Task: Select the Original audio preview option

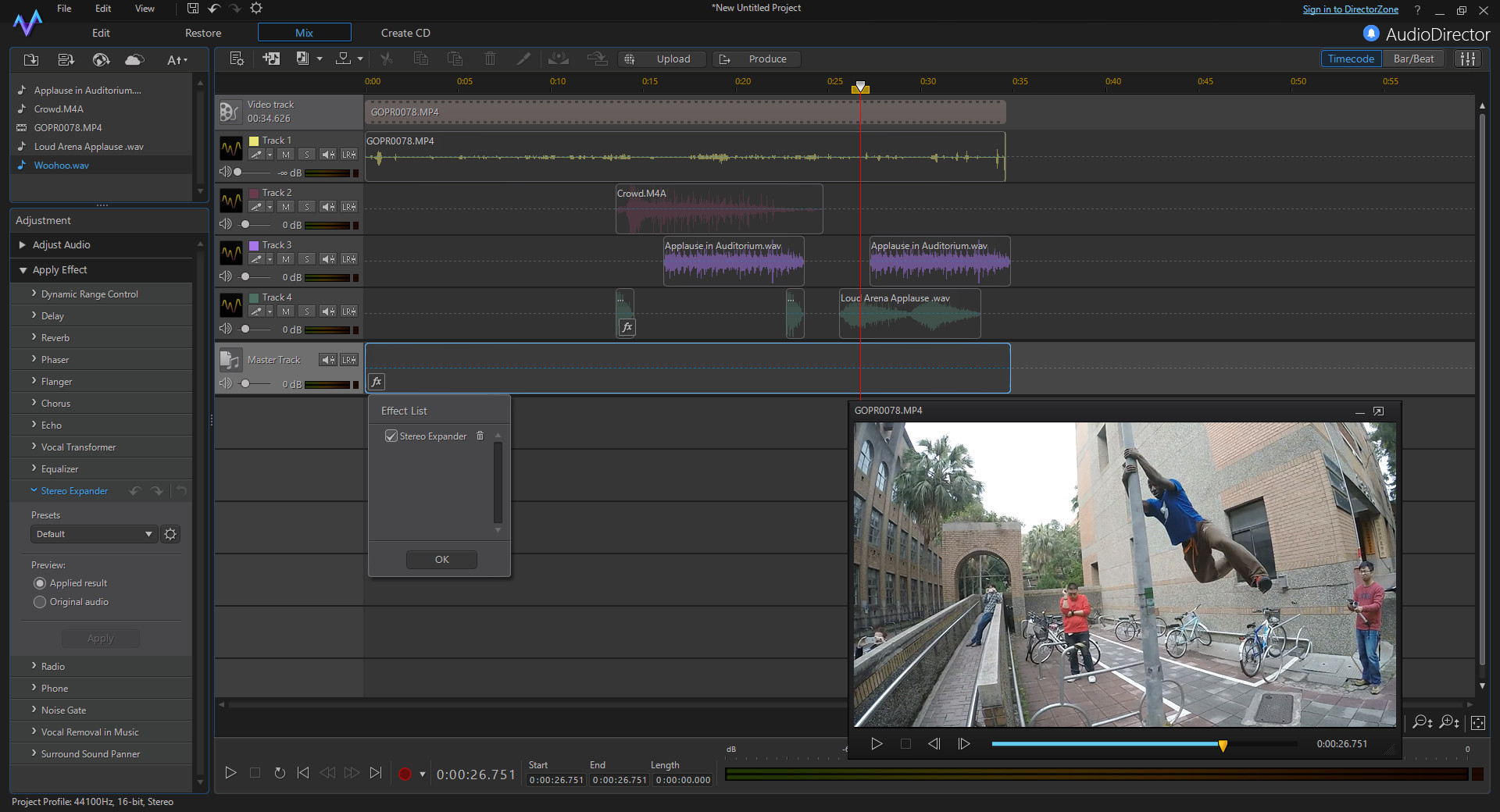Action: (x=40, y=602)
